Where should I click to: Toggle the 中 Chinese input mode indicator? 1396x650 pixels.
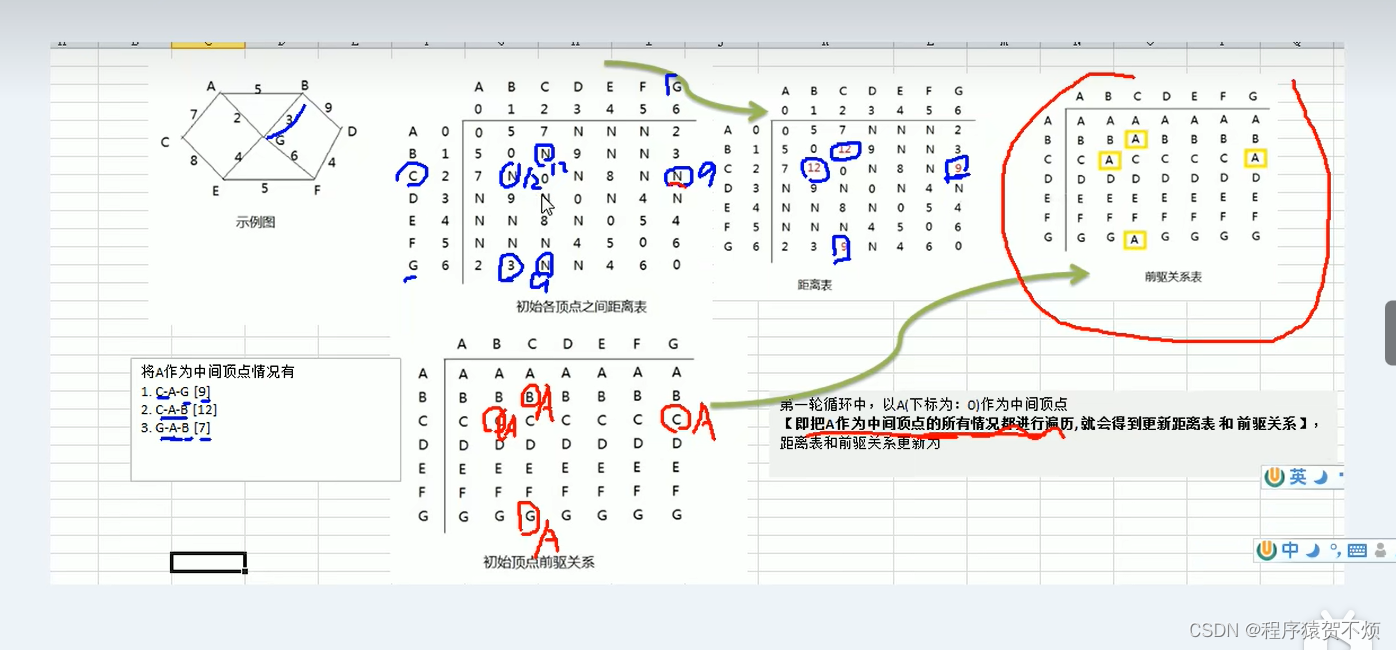click(1291, 550)
